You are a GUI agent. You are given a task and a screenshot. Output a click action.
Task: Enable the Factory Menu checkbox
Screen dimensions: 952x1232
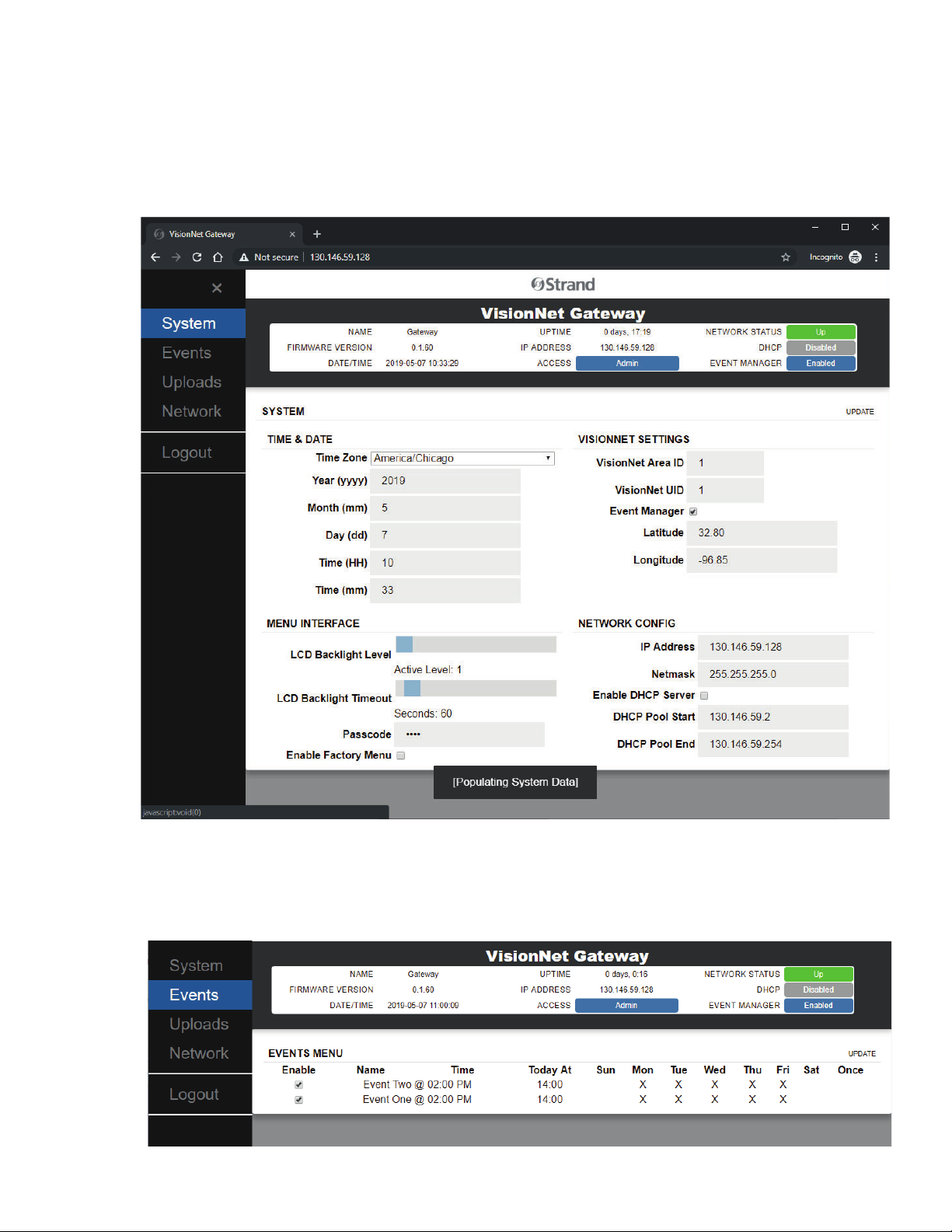click(x=401, y=756)
